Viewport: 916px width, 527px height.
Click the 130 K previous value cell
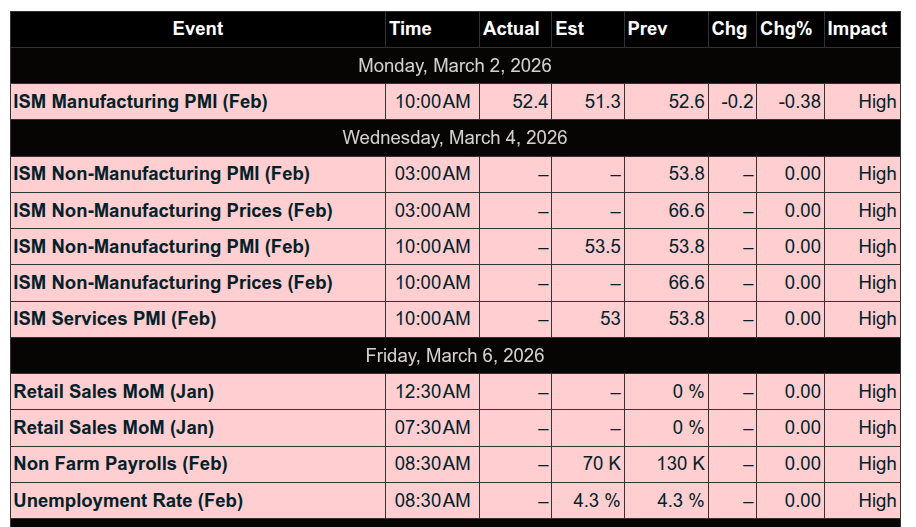(x=681, y=464)
